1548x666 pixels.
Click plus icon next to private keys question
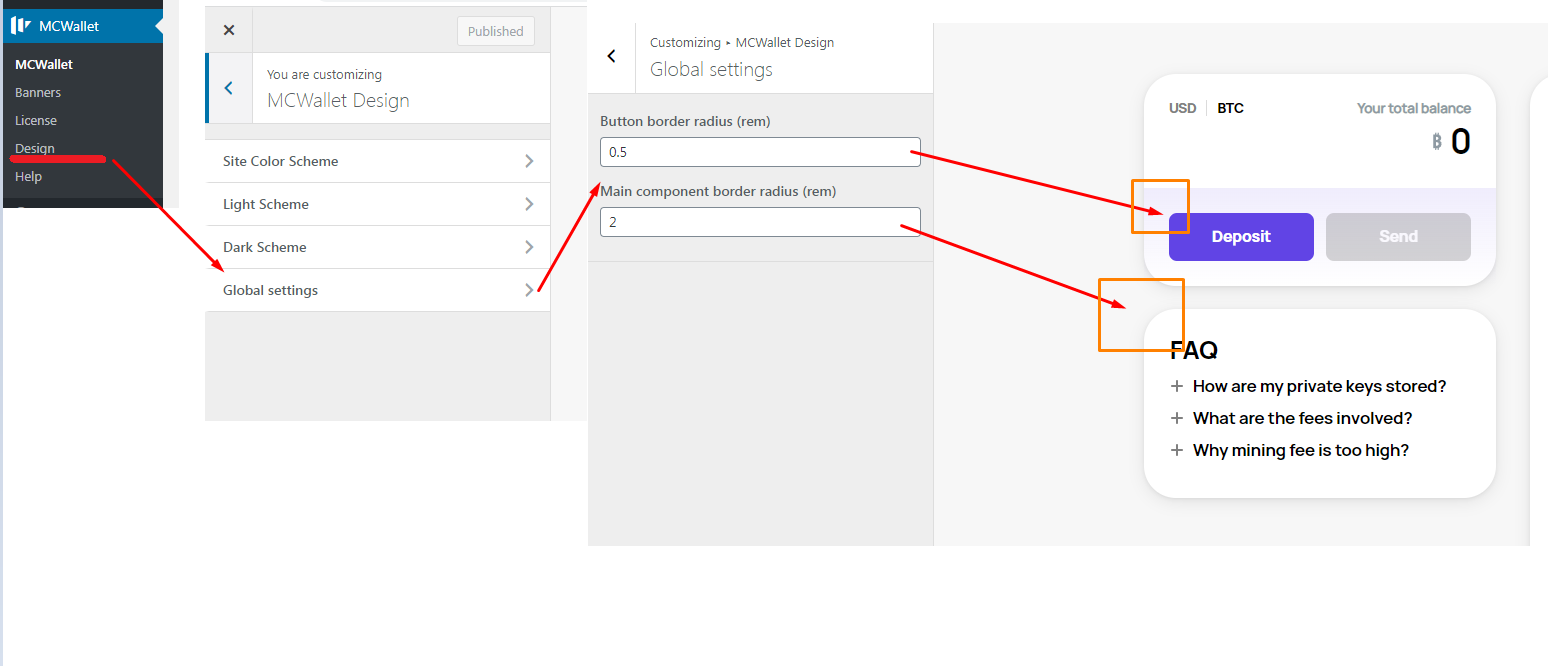click(x=1177, y=386)
